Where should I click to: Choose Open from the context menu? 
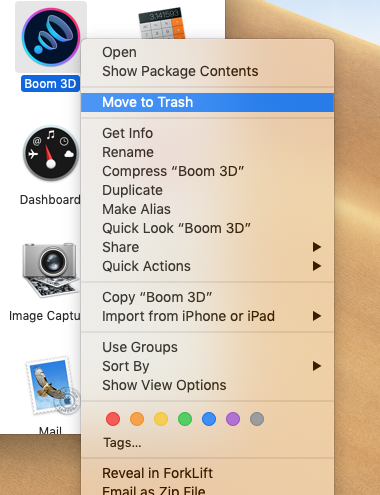(207, 52)
